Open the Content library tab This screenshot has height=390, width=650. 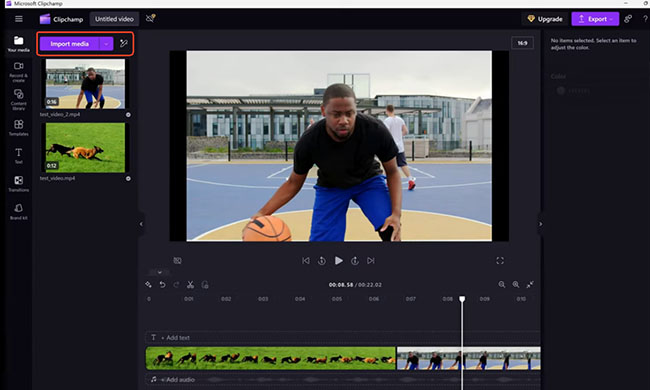tap(19, 100)
